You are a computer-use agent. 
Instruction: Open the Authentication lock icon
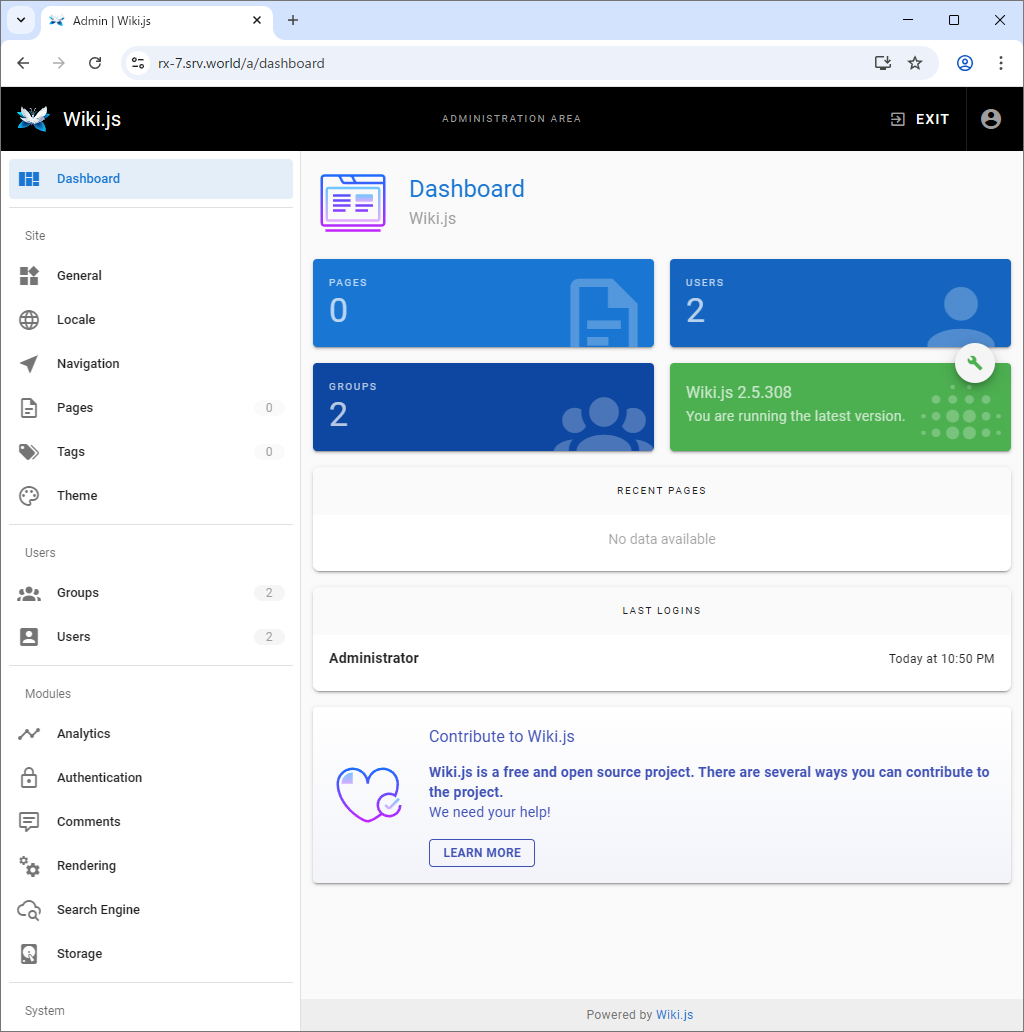[x=29, y=778]
